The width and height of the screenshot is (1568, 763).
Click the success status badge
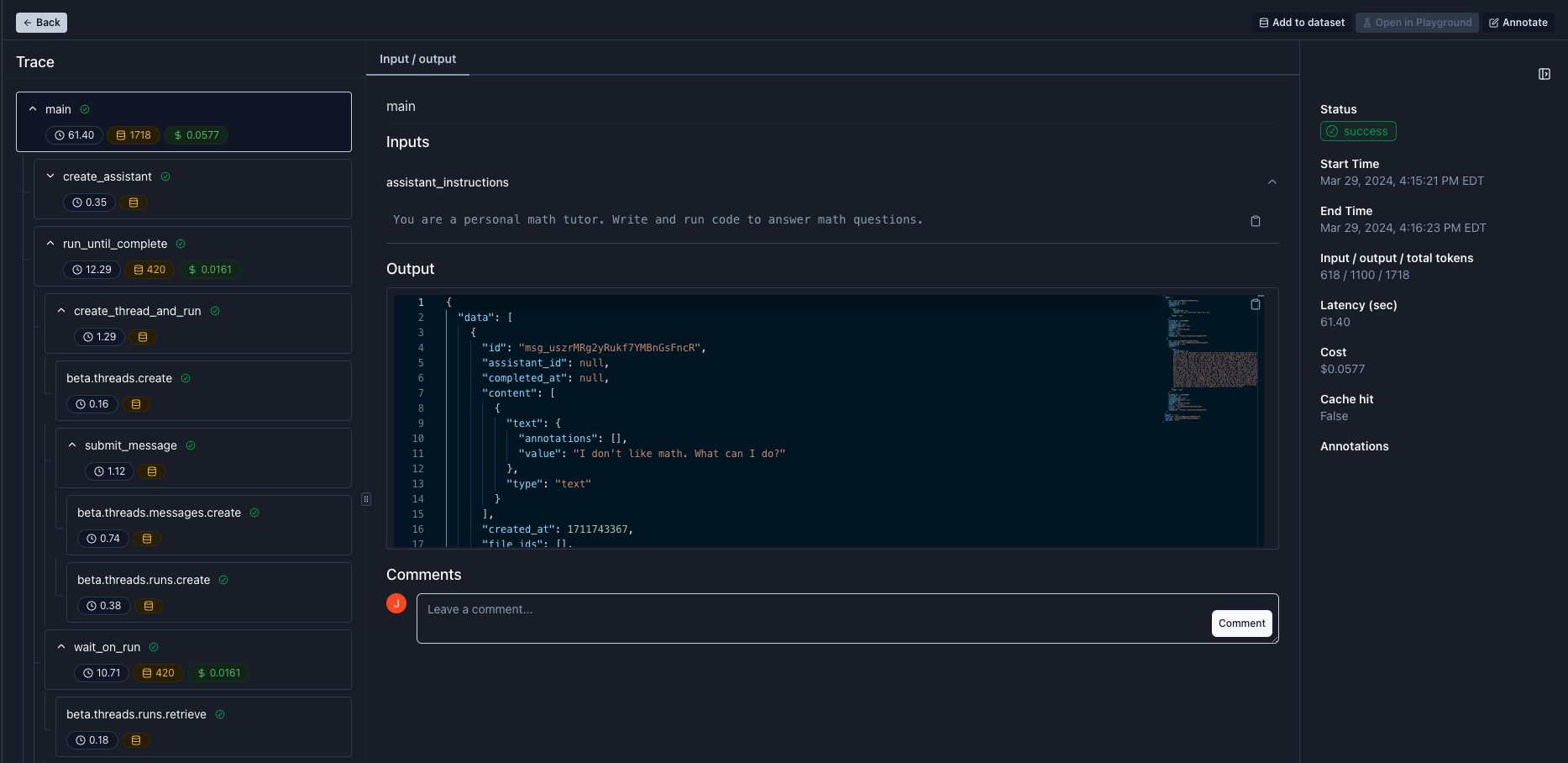point(1358,131)
